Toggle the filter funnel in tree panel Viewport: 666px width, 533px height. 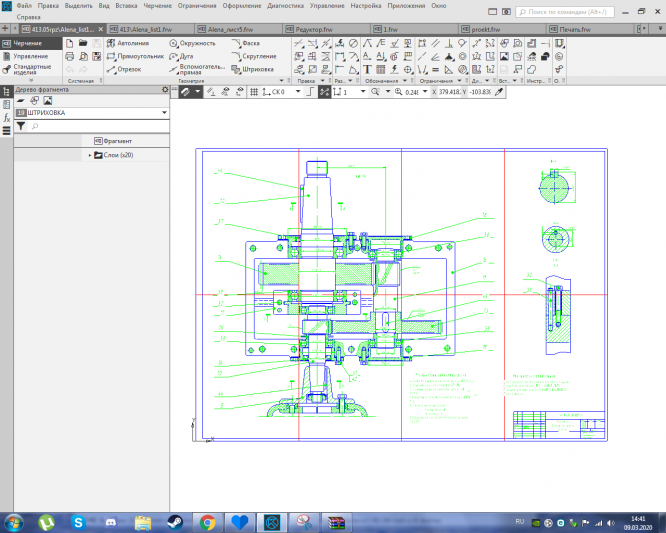(20, 127)
